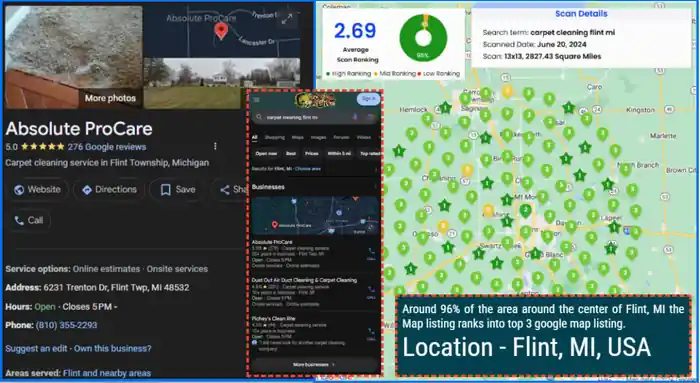Image resolution: width=700 pixels, height=383 pixels.
Task: Click the Choose area link
Action: tap(308, 169)
